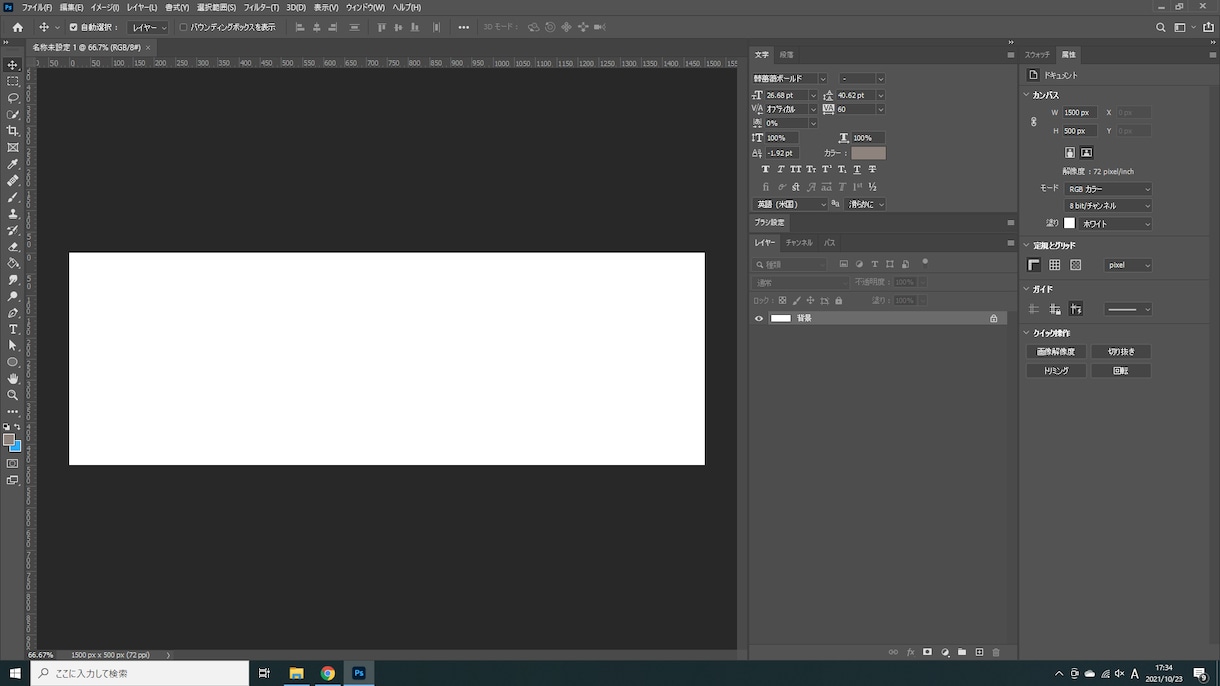1220x686 pixels.
Task: Open the 8 bit/チャンネル dropdown
Action: (x=1108, y=206)
